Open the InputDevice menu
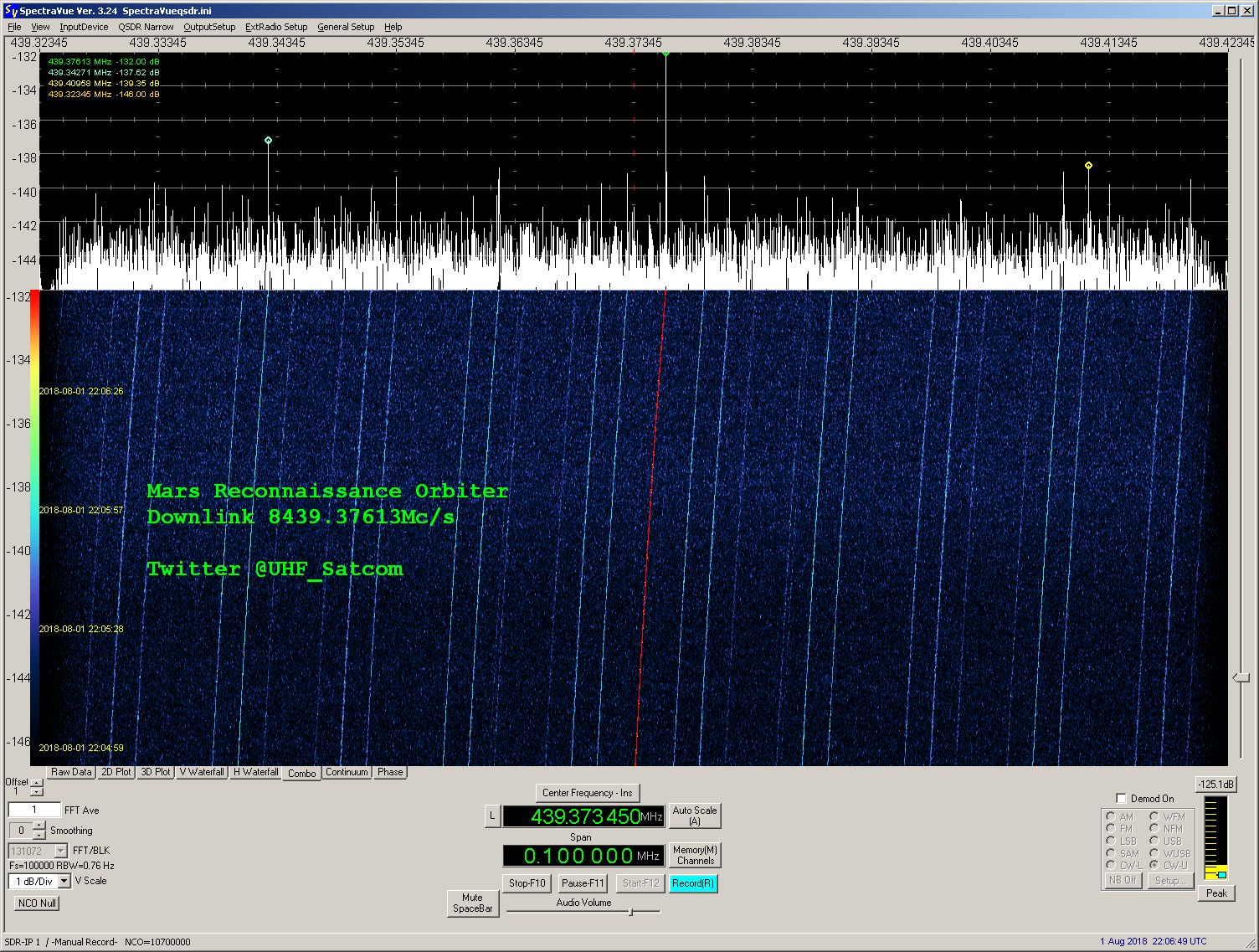Image resolution: width=1259 pixels, height=952 pixels. [x=84, y=26]
